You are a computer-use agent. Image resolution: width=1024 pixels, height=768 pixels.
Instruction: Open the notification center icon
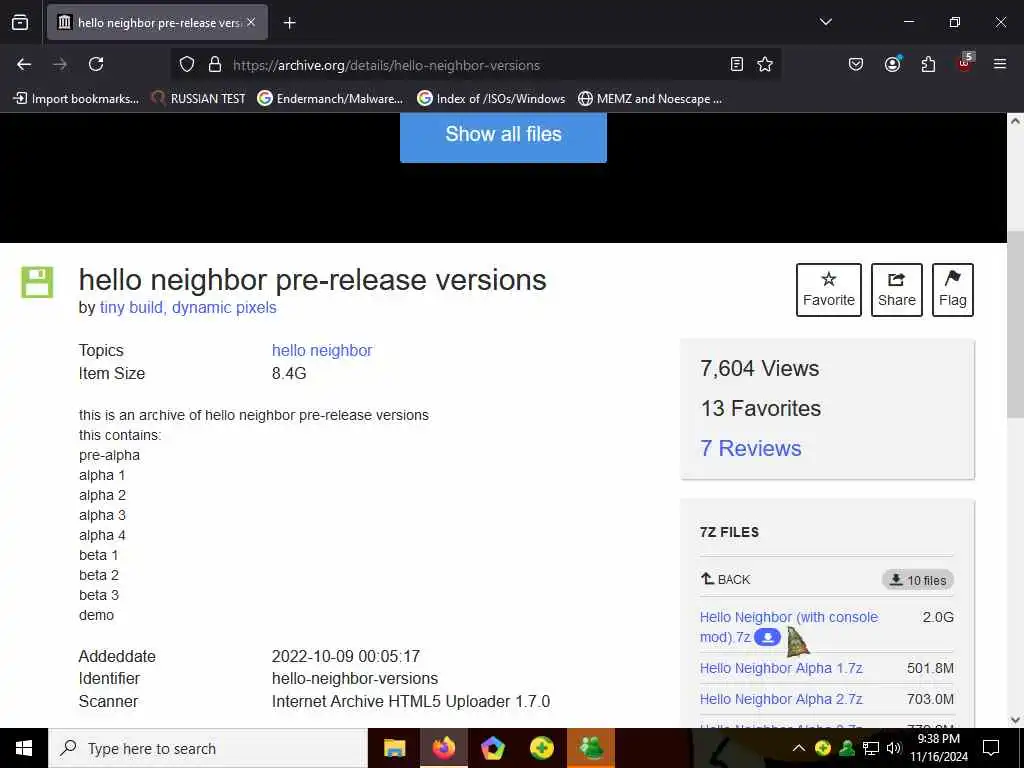pos(991,748)
